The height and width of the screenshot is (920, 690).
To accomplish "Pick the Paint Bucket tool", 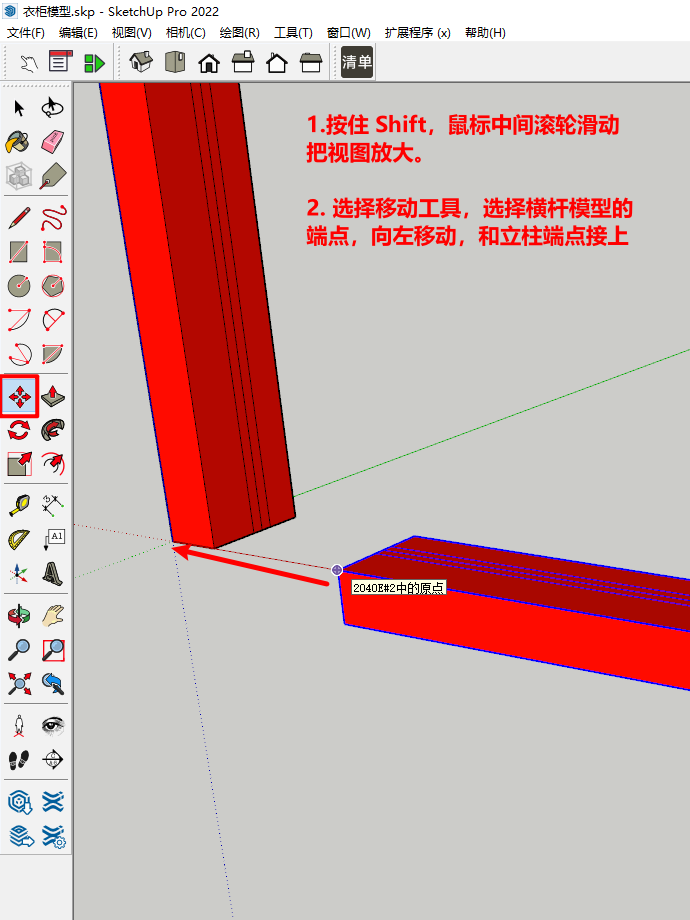I will (19, 141).
